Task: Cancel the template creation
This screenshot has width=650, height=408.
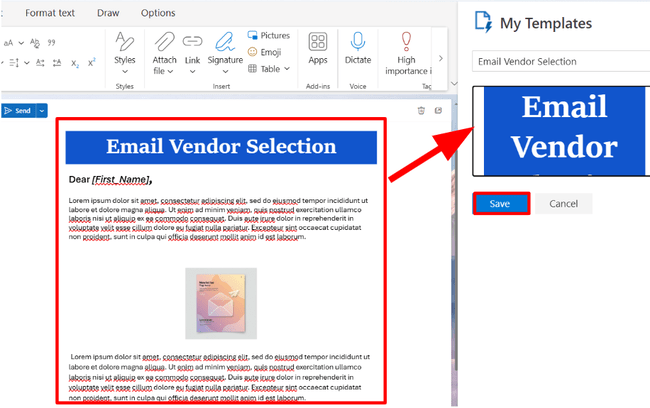Action: (563, 203)
